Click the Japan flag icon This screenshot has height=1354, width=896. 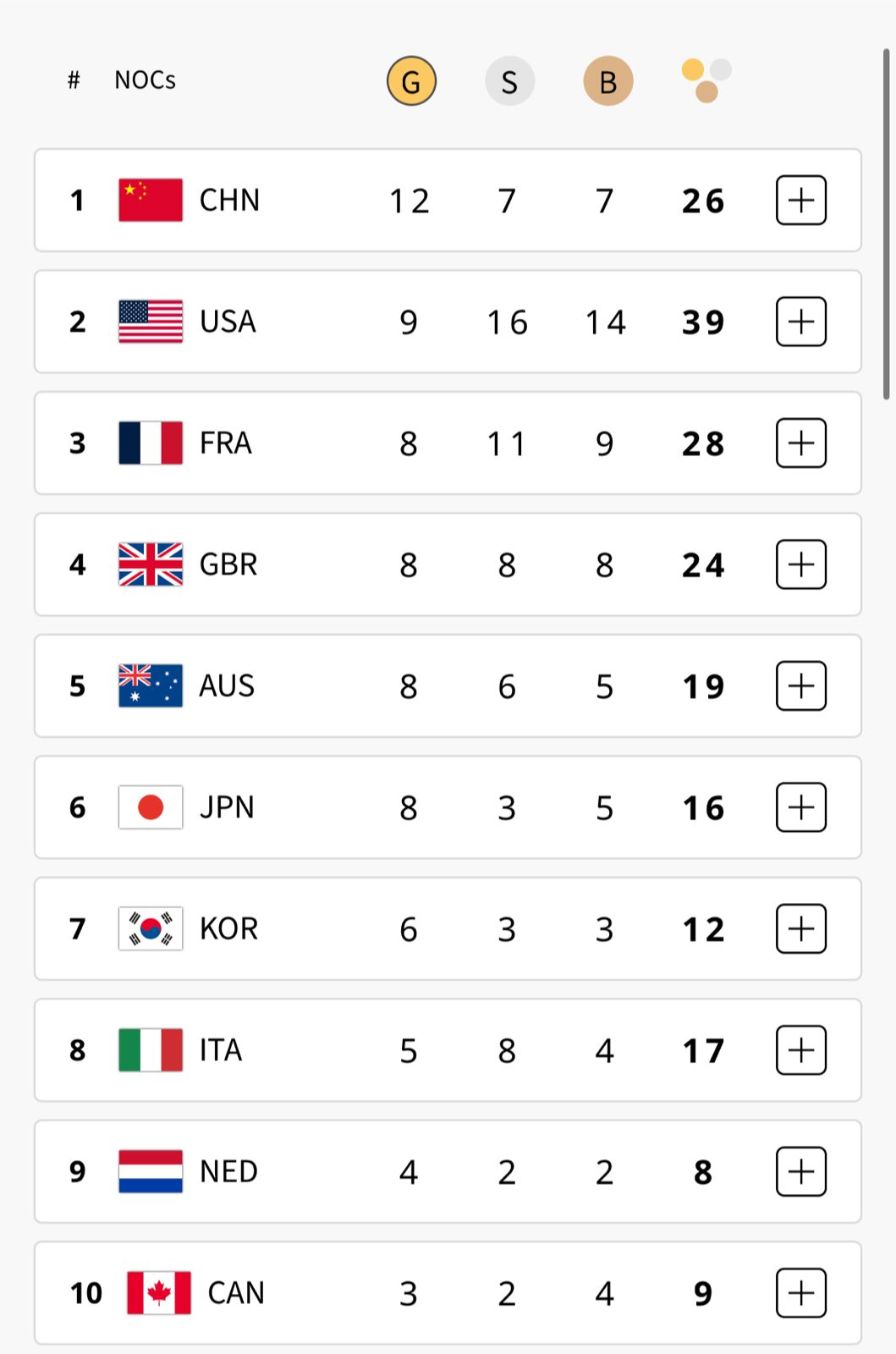[x=151, y=807]
